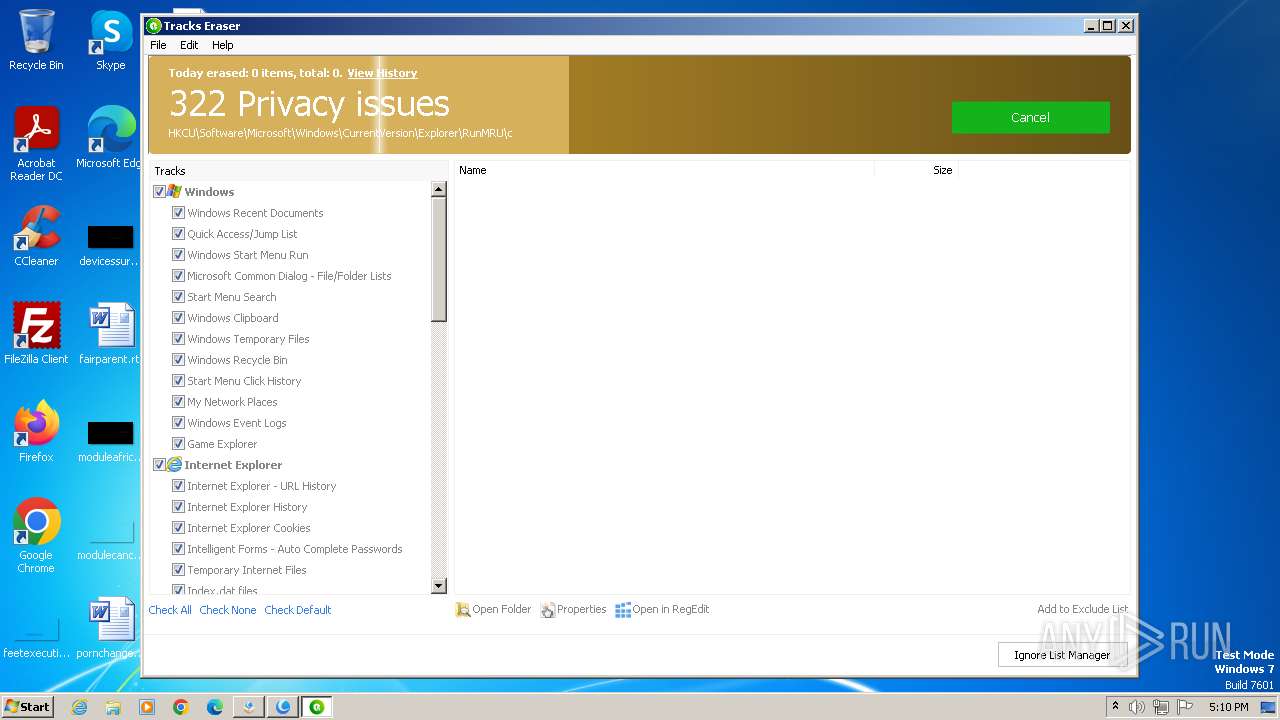Click the Open Folder icon
The height and width of the screenshot is (720, 1280).
coord(463,610)
